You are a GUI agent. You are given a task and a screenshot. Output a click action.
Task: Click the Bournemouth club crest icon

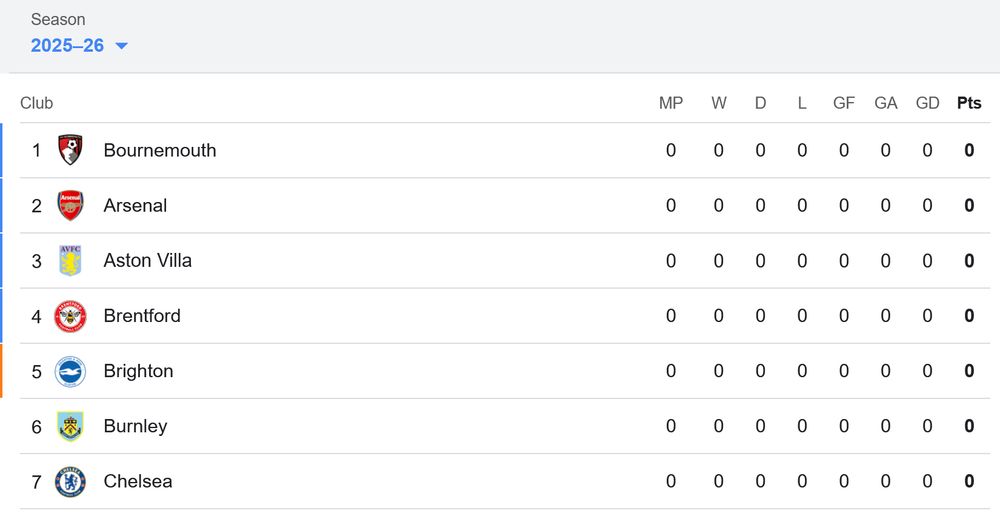(x=70, y=150)
